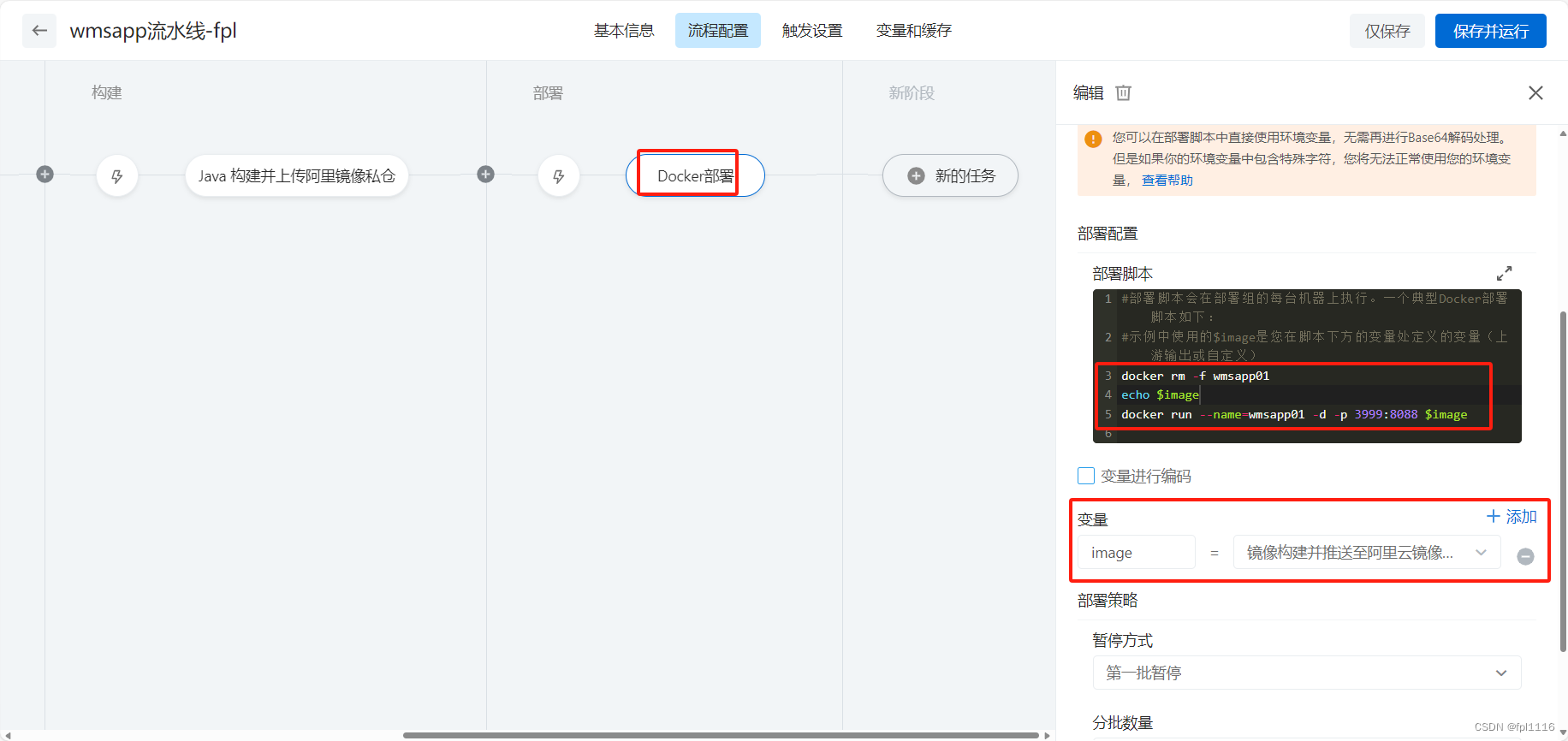Select the Java 构建并上传阿里镜像私仓 task

[297, 176]
